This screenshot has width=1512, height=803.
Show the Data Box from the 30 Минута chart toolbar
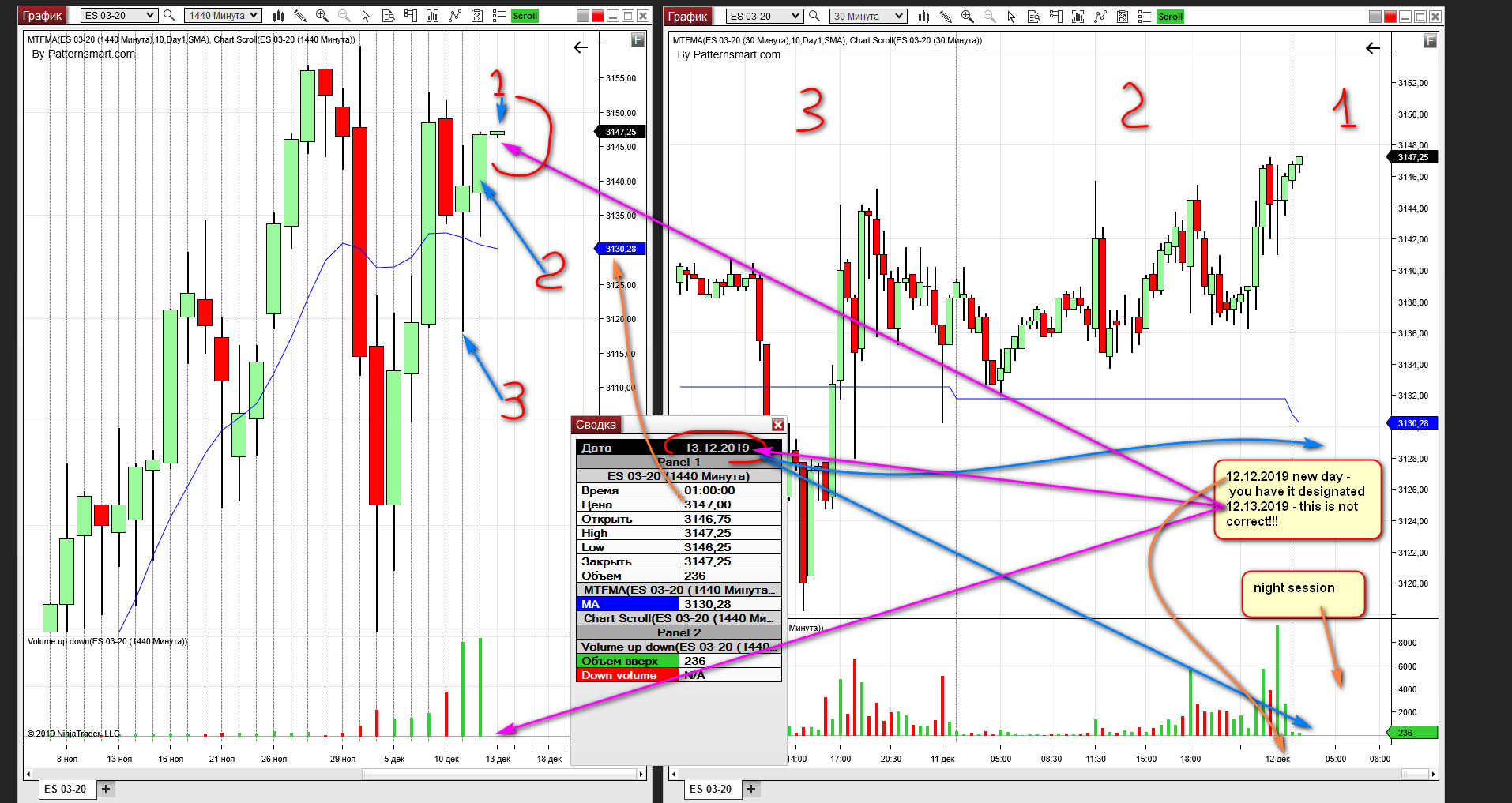[x=1033, y=16]
